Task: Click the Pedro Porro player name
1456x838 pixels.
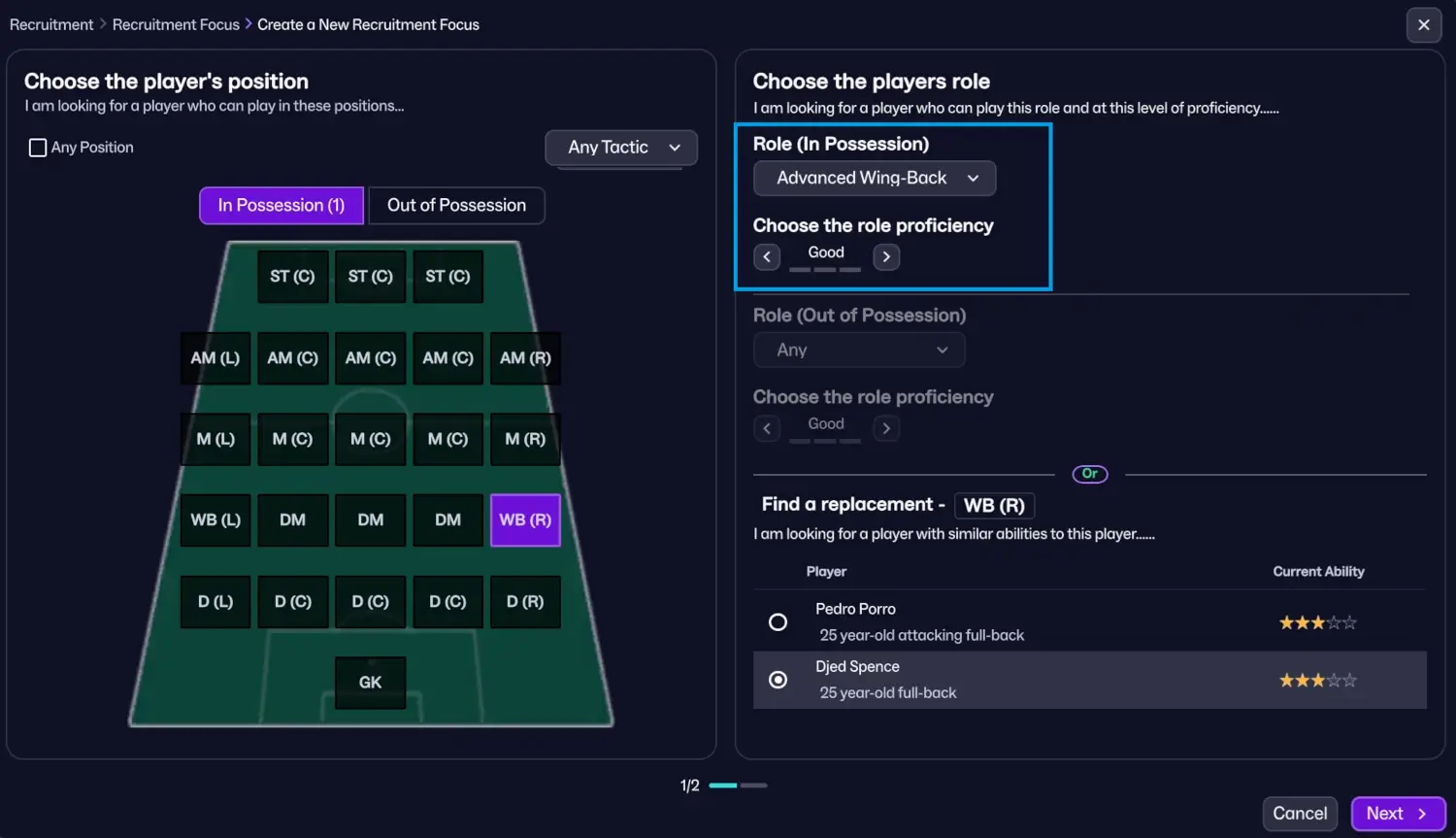Action: pyautogui.click(x=855, y=609)
